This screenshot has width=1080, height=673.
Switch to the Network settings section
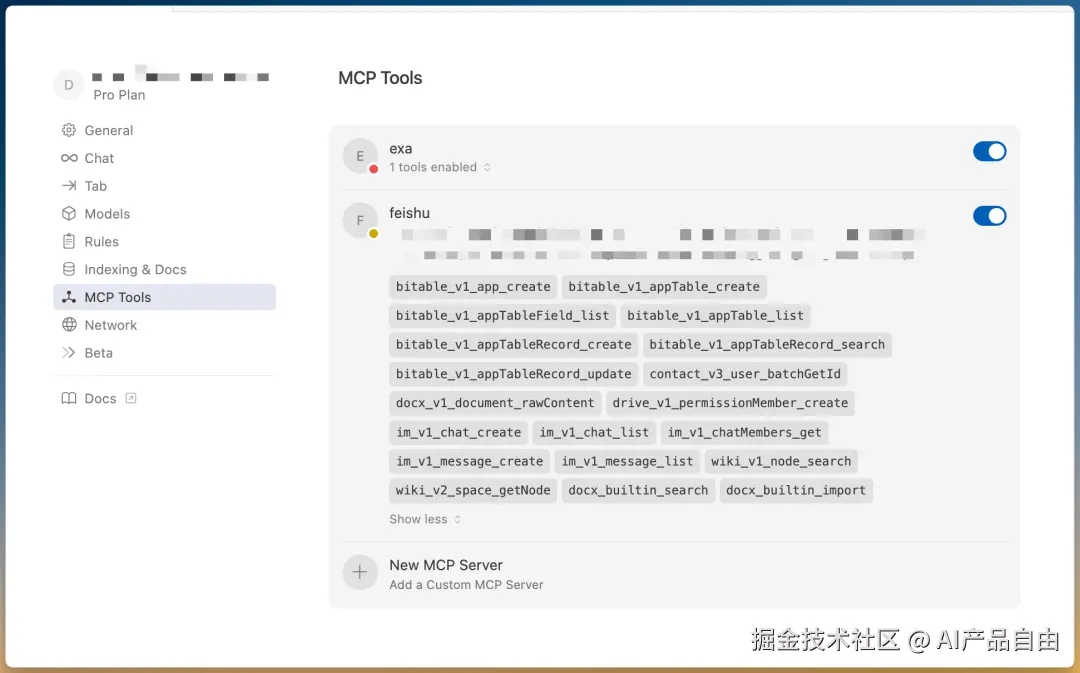[x=111, y=325]
